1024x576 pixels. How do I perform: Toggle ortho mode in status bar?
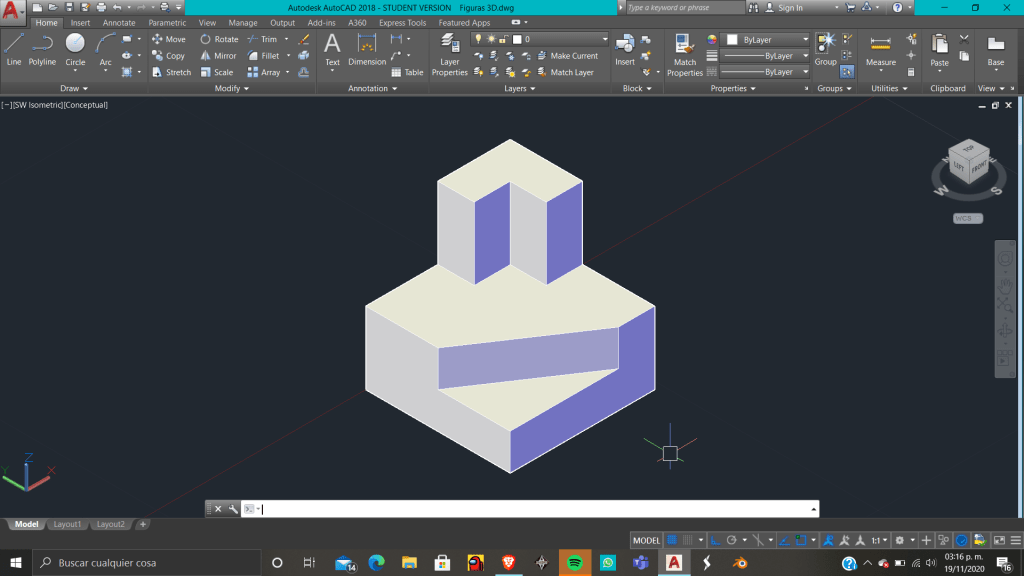(x=716, y=540)
